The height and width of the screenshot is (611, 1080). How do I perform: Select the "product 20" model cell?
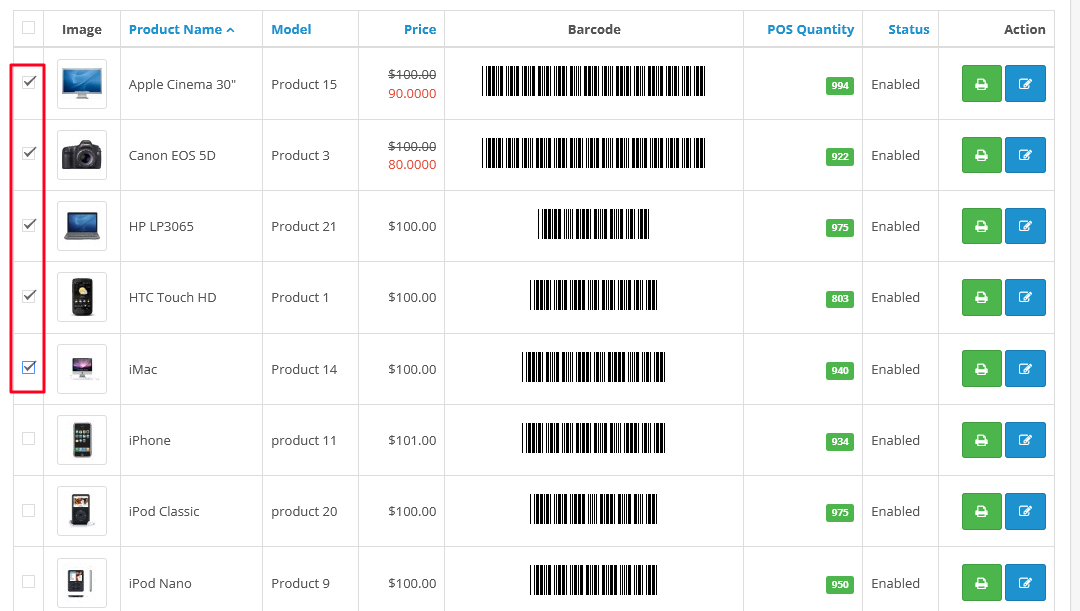[304, 512]
